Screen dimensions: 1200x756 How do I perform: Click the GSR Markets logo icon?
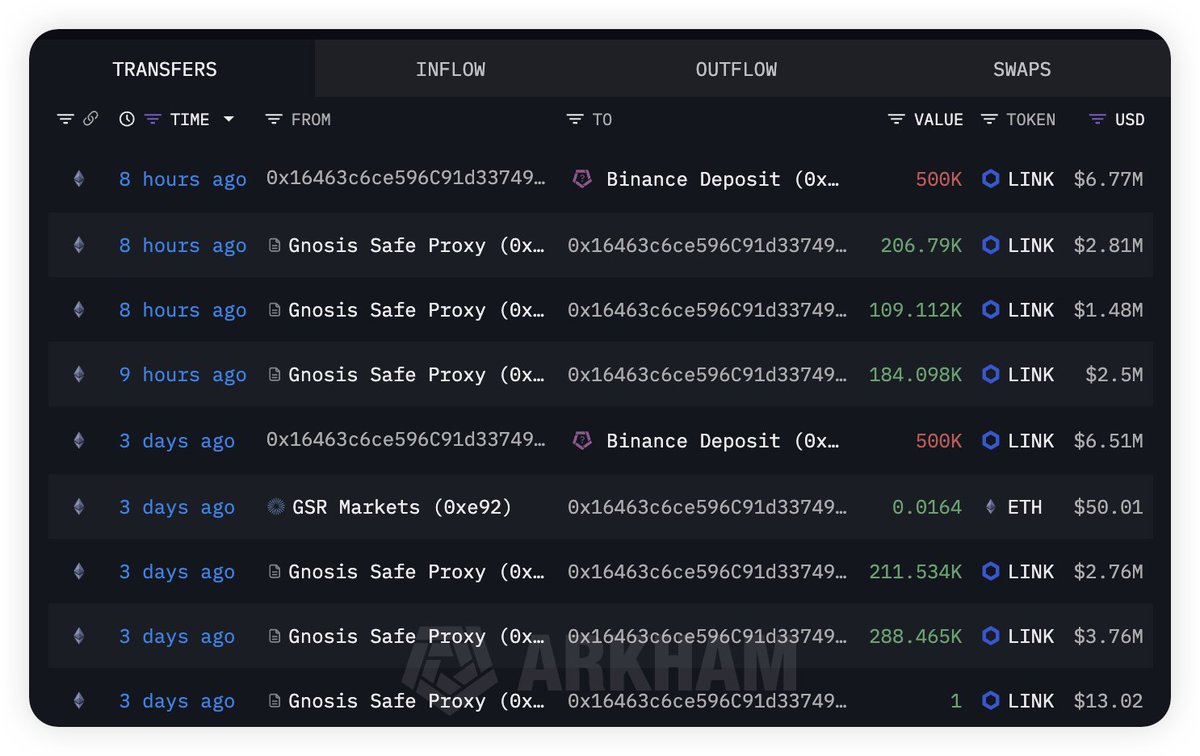click(277, 507)
